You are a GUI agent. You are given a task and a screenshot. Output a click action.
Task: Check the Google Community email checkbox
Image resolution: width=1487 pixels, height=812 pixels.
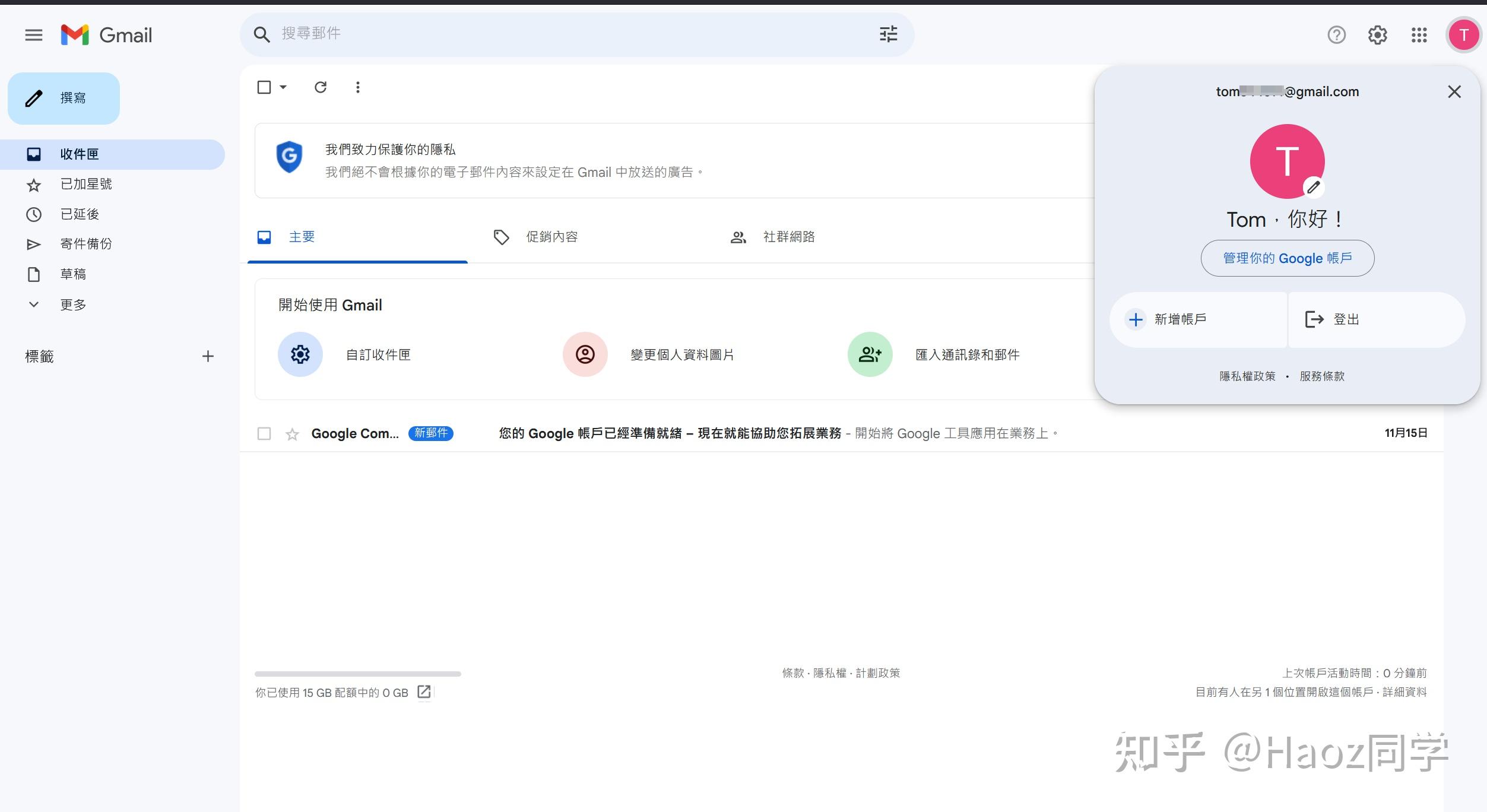coord(264,433)
